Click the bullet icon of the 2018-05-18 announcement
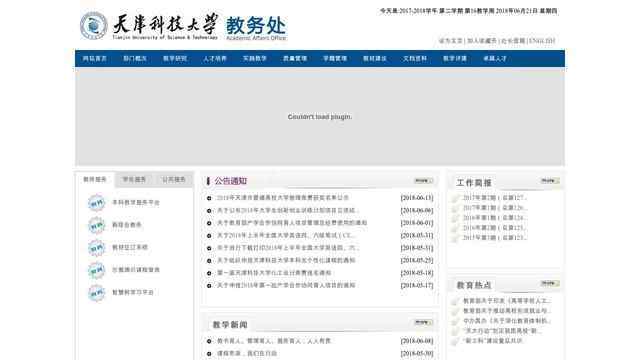640x360 pixels. [209, 273]
